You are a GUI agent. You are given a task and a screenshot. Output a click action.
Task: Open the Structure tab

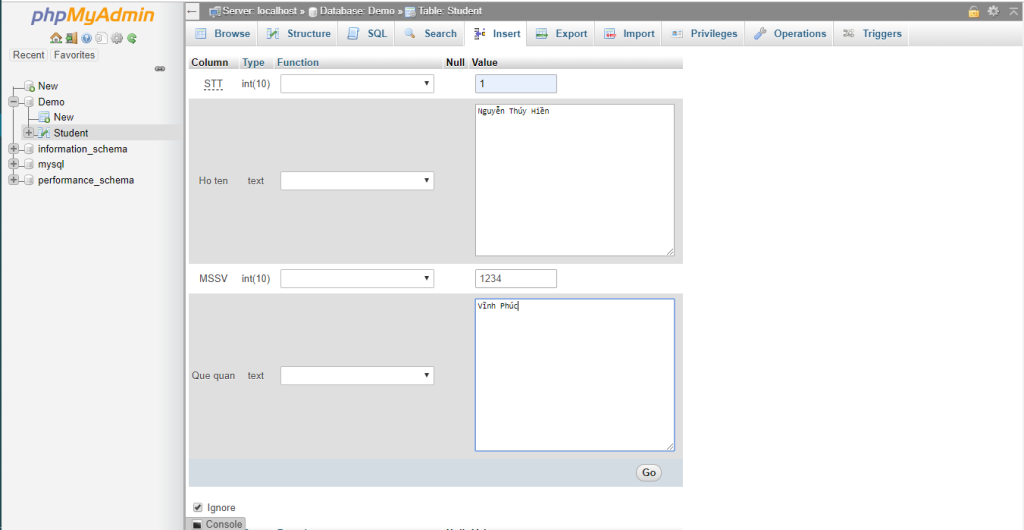pos(298,34)
